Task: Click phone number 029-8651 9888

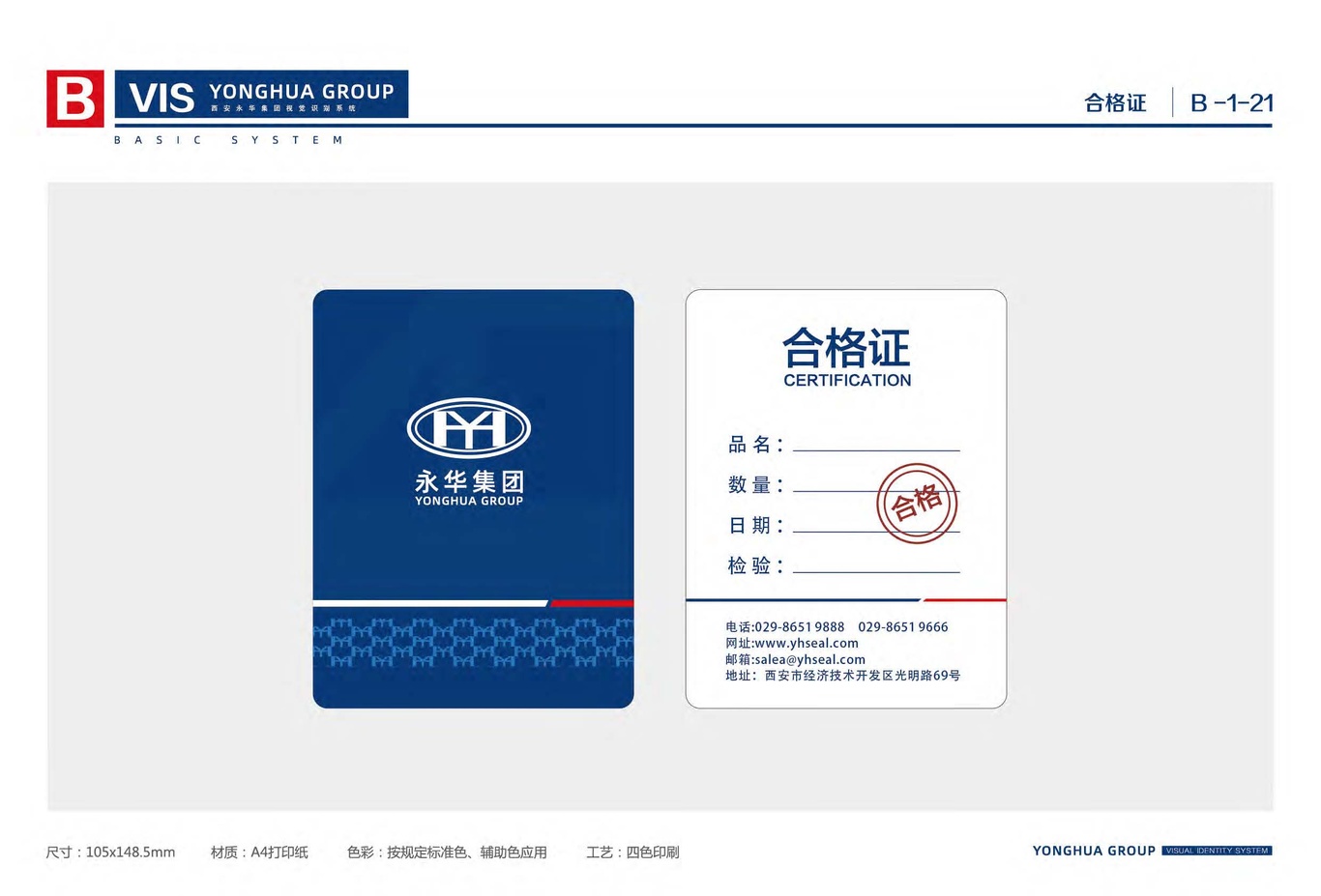Action: [799, 627]
